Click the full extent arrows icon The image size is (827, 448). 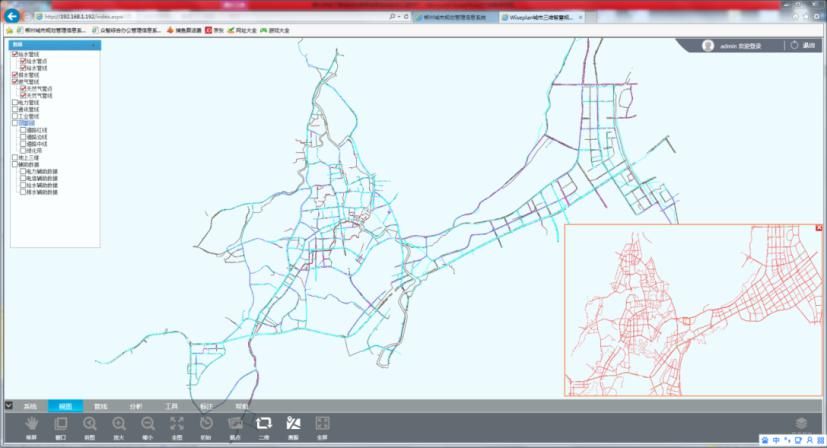[176, 425]
